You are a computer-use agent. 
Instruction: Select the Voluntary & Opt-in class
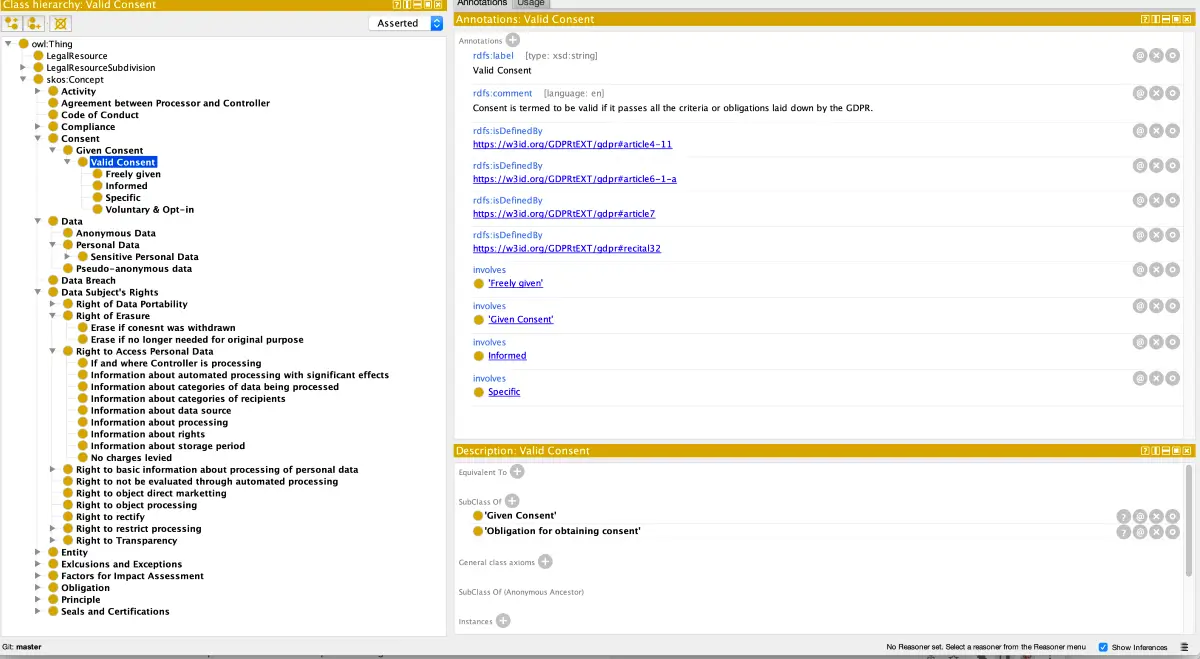[x=150, y=210]
